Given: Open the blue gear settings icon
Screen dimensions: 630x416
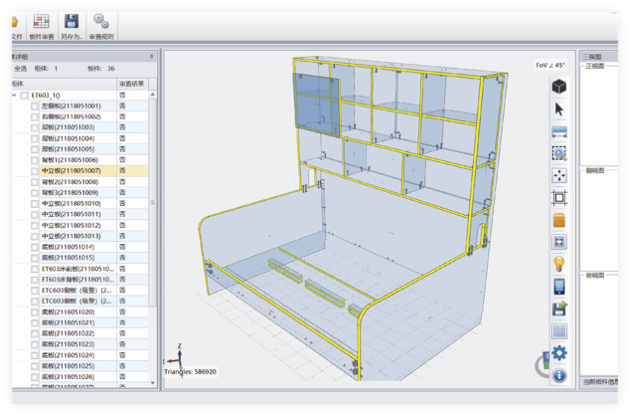Looking at the screenshot, I should coord(560,353).
